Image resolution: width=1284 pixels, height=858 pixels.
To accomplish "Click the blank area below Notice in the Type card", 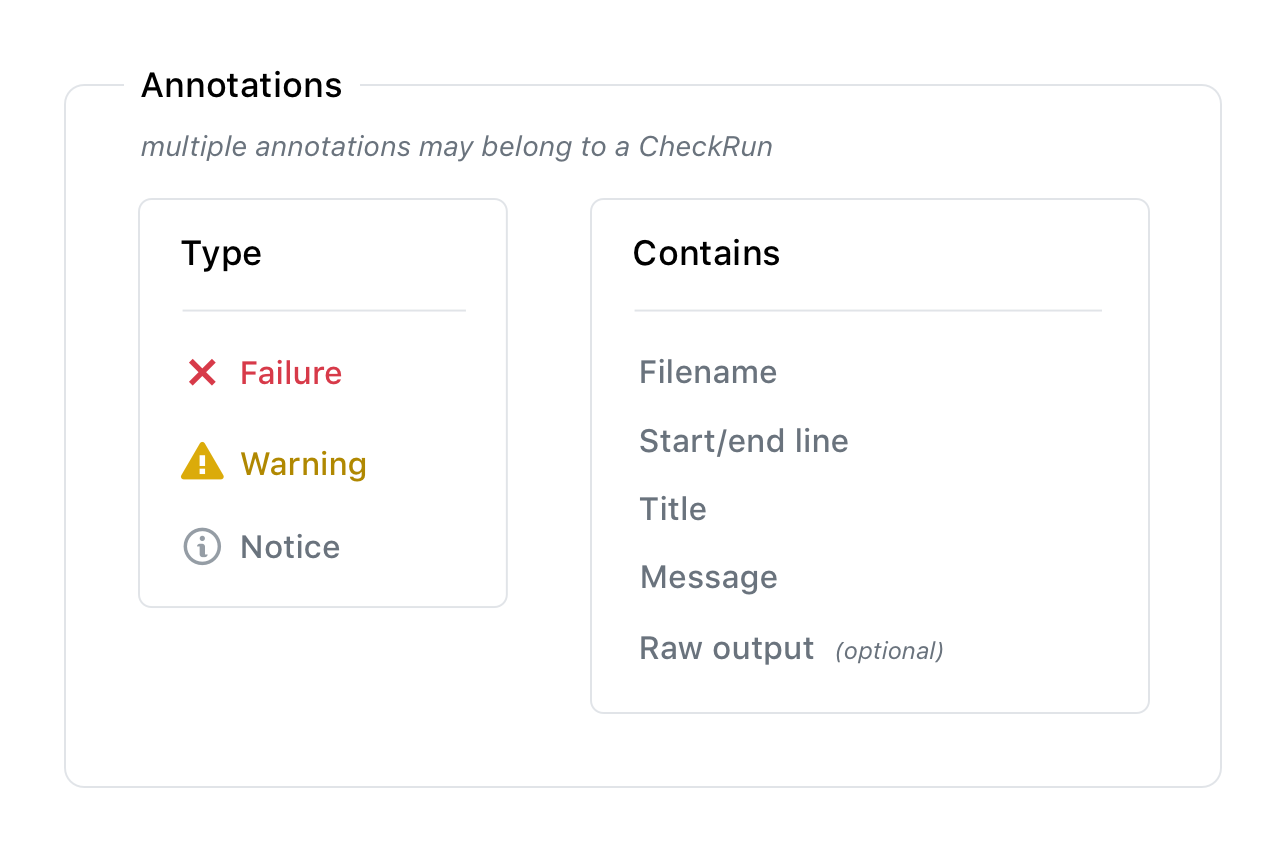I will coord(323,586).
